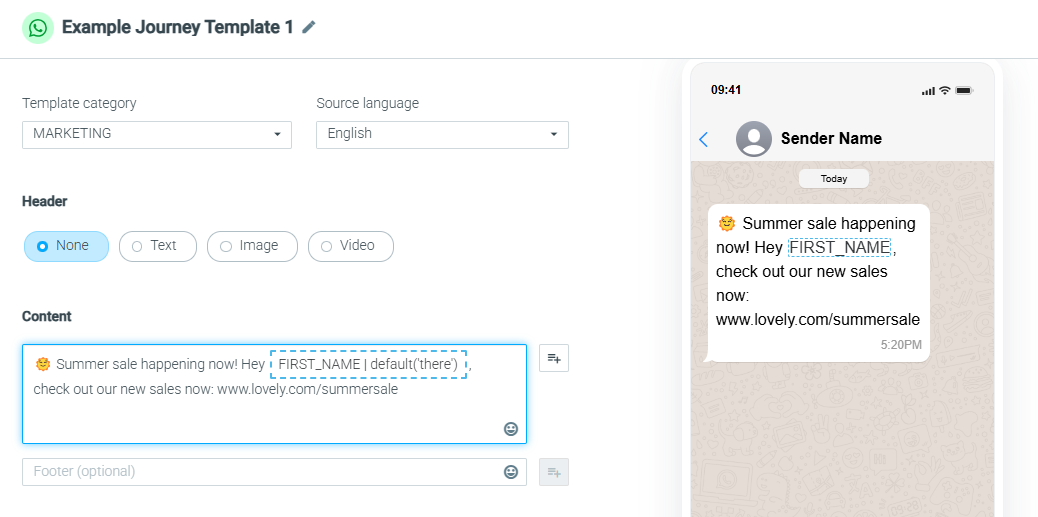This screenshot has height=517, width=1038.
Task: Open emoji picker in Content box
Action: [510, 428]
